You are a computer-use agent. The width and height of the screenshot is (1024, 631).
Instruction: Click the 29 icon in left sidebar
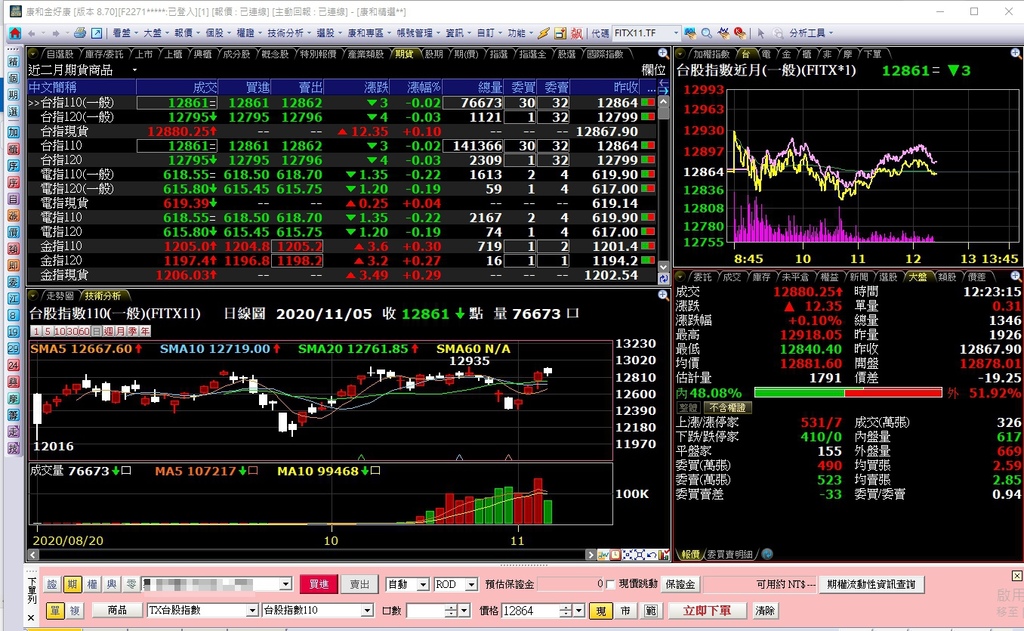point(13,349)
